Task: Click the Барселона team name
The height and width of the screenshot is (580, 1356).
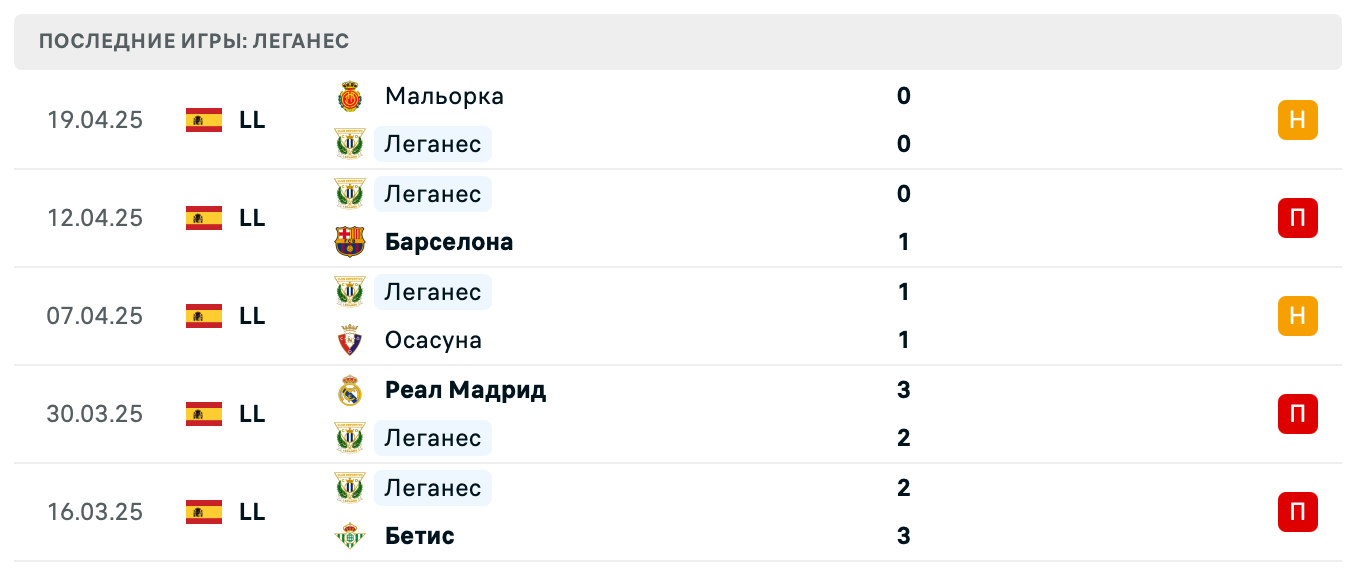Action: tap(448, 241)
